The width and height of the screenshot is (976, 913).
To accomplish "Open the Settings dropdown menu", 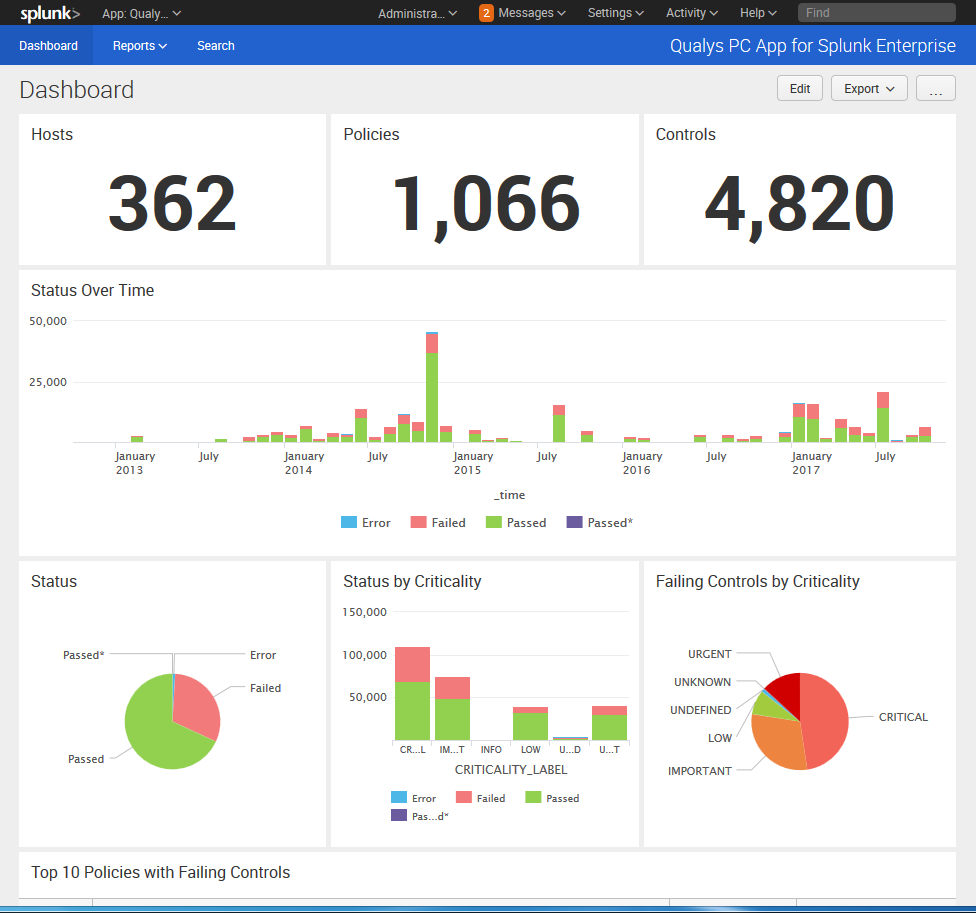I will tap(614, 13).
